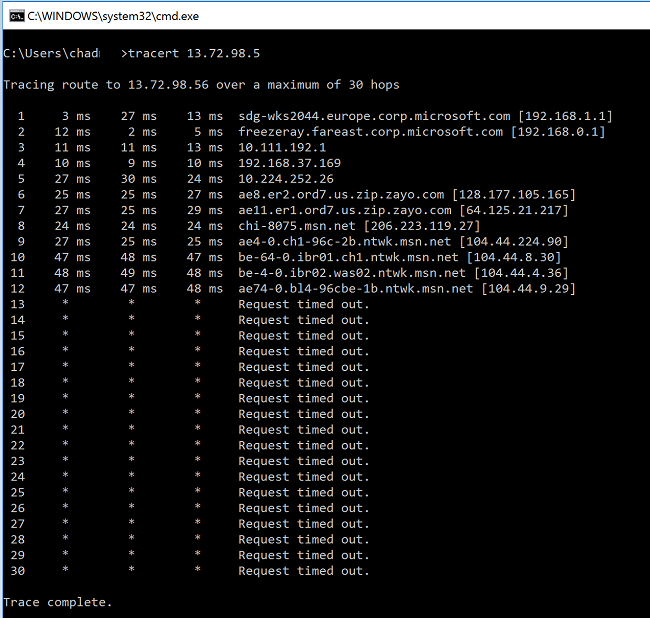Click the 'Trace complete.' message
The height and width of the screenshot is (618, 650).
click(58, 603)
